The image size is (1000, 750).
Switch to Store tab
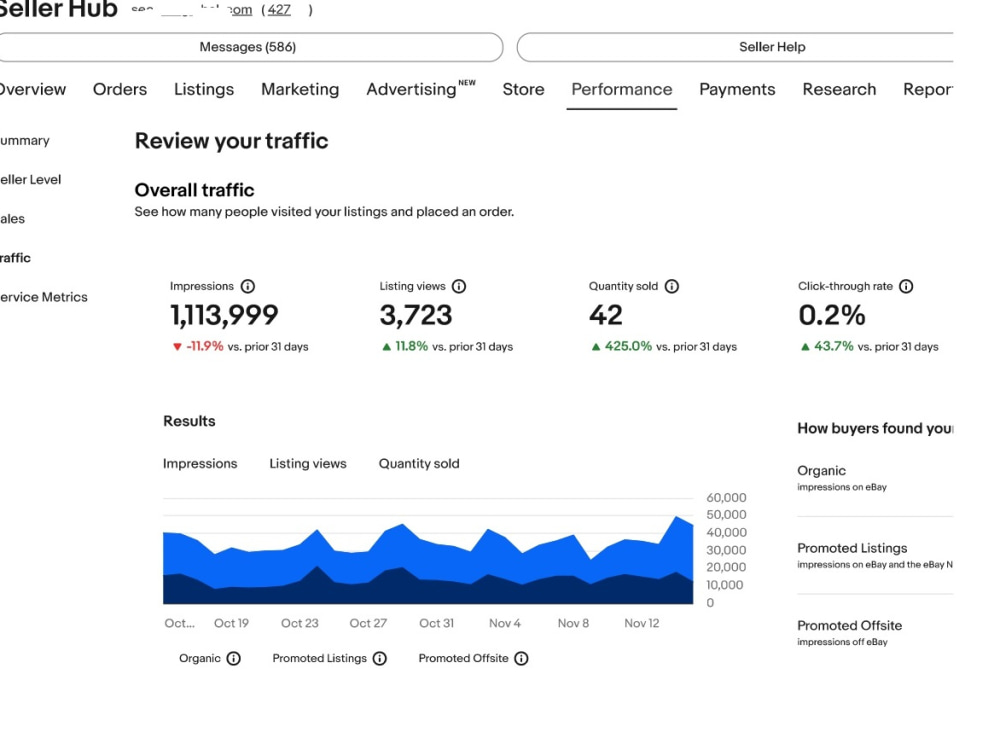[x=523, y=89]
